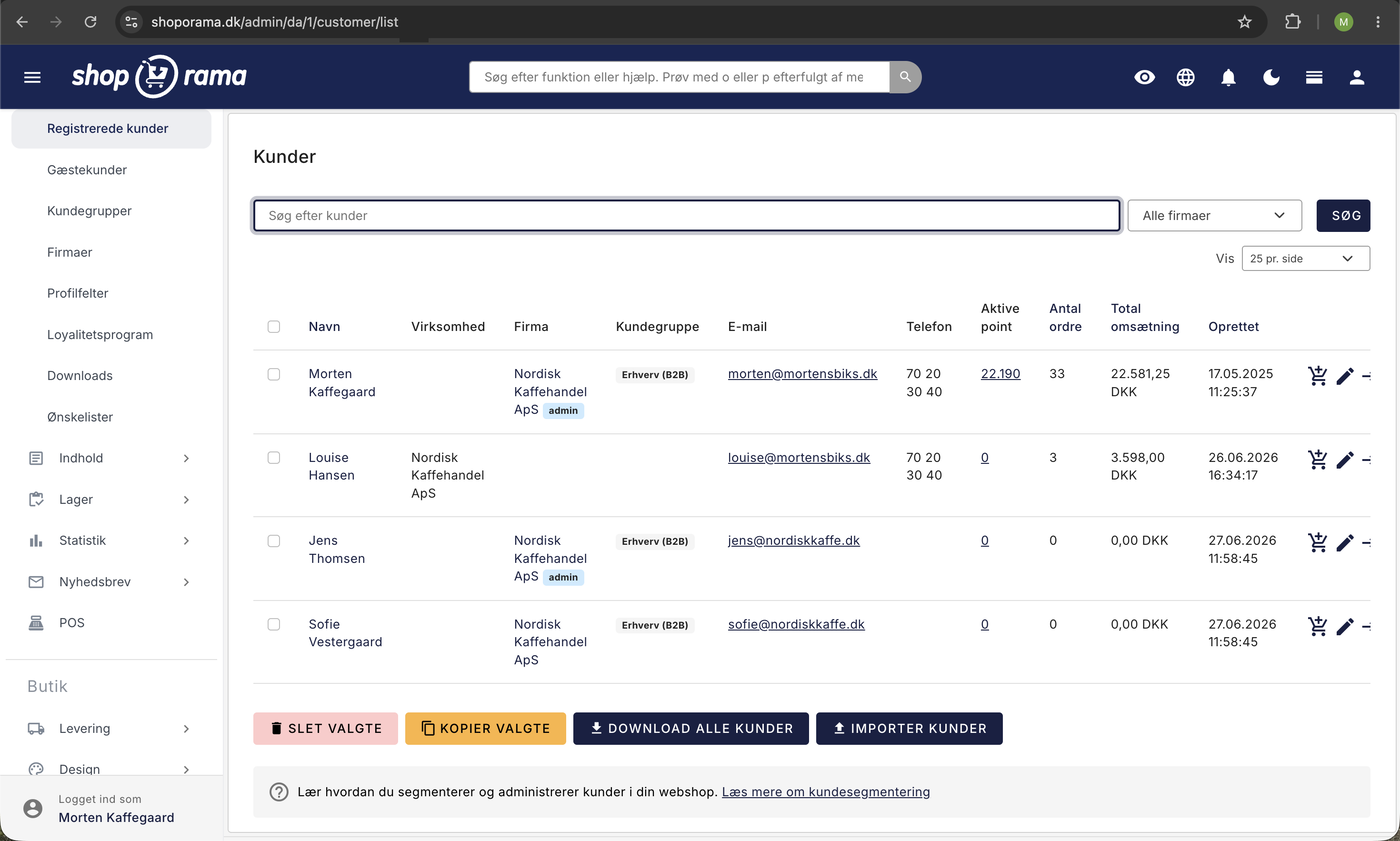Click the Download alle kunder button
The width and height of the screenshot is (1400, 841).
click(691, 728)
